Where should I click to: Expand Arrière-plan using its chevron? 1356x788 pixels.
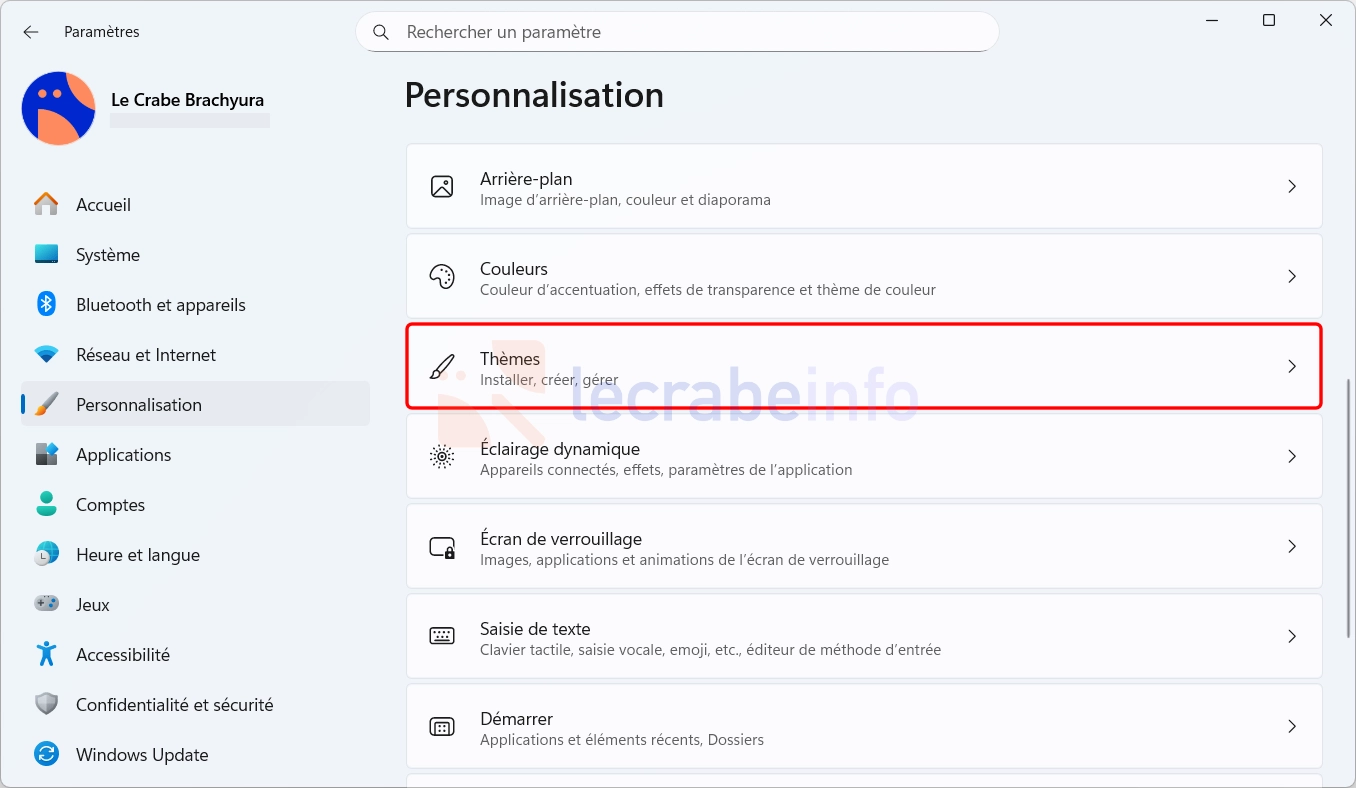(x=1292, y=186)
